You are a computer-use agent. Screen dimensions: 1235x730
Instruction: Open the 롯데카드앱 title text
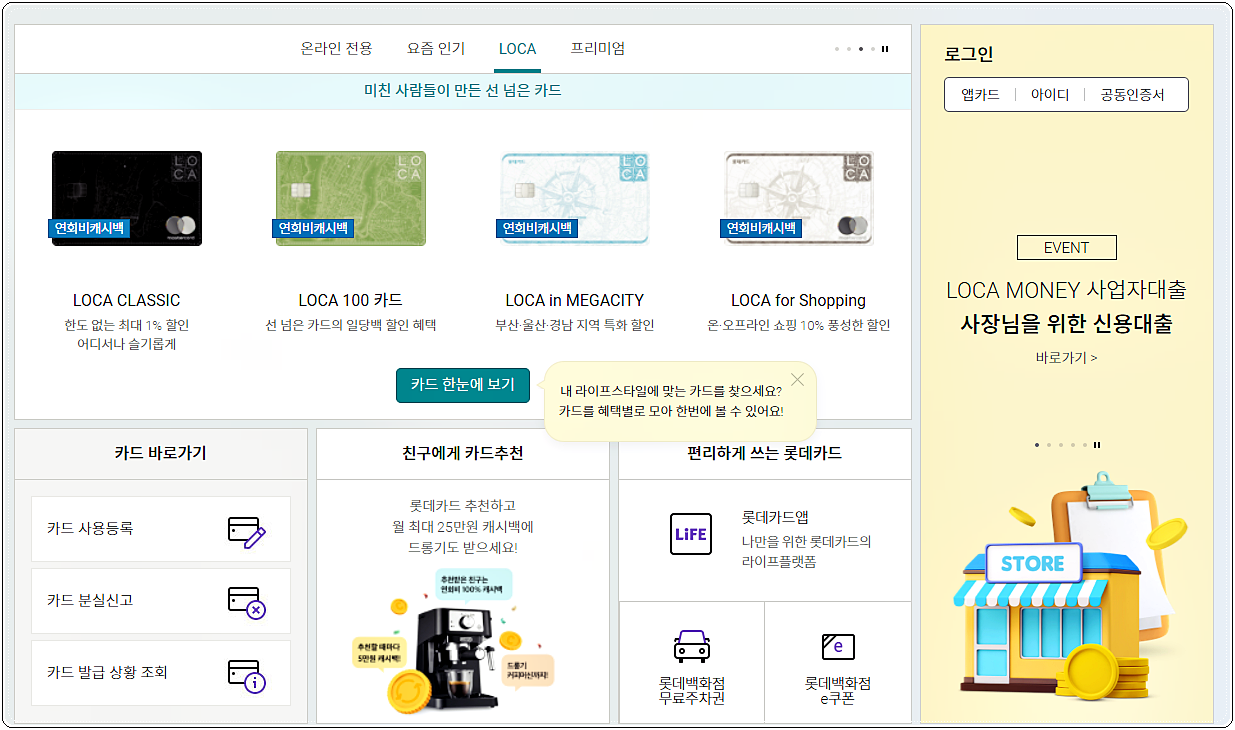click(775, 517)
